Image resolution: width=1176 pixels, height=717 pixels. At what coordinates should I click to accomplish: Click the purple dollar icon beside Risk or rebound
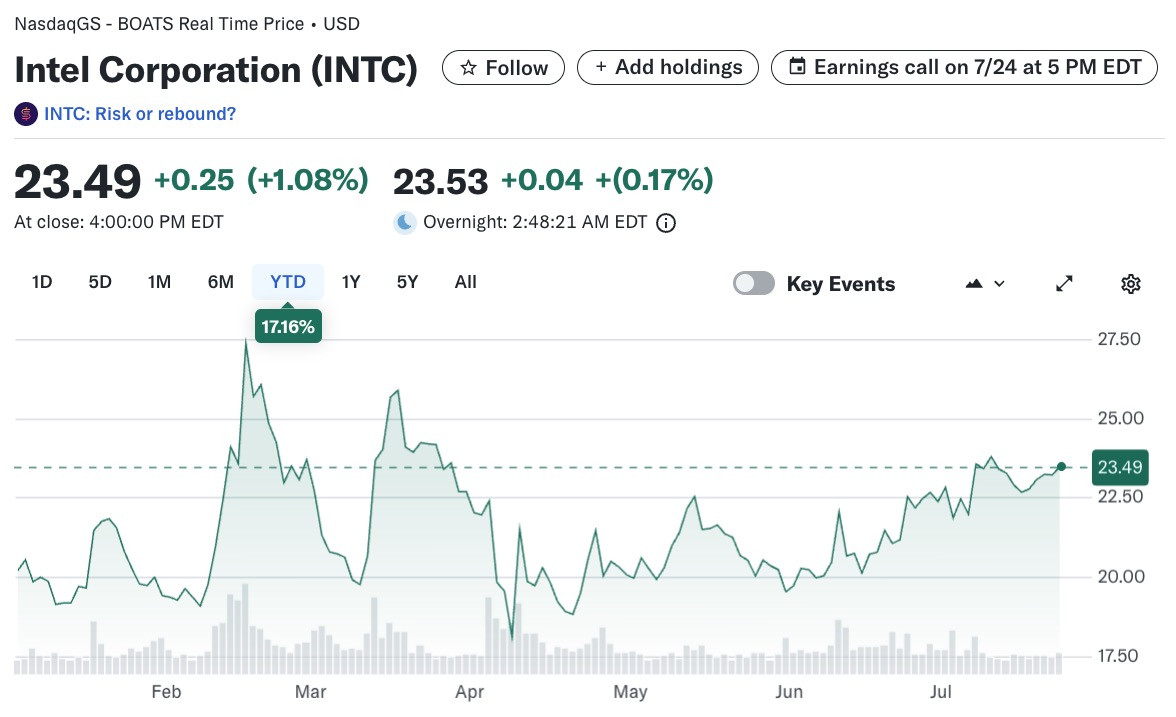26,114
